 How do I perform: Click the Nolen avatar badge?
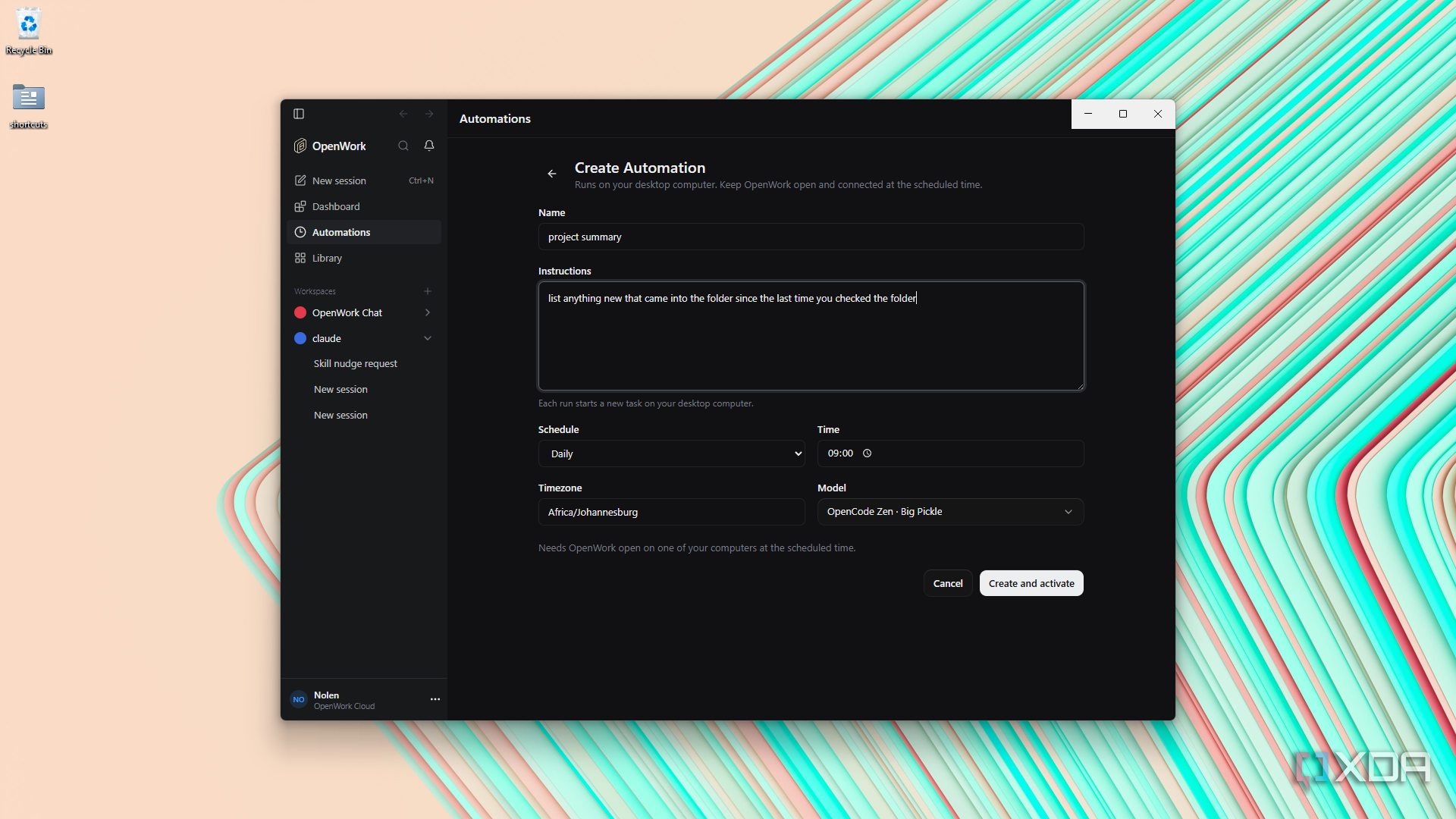point(299,700)
